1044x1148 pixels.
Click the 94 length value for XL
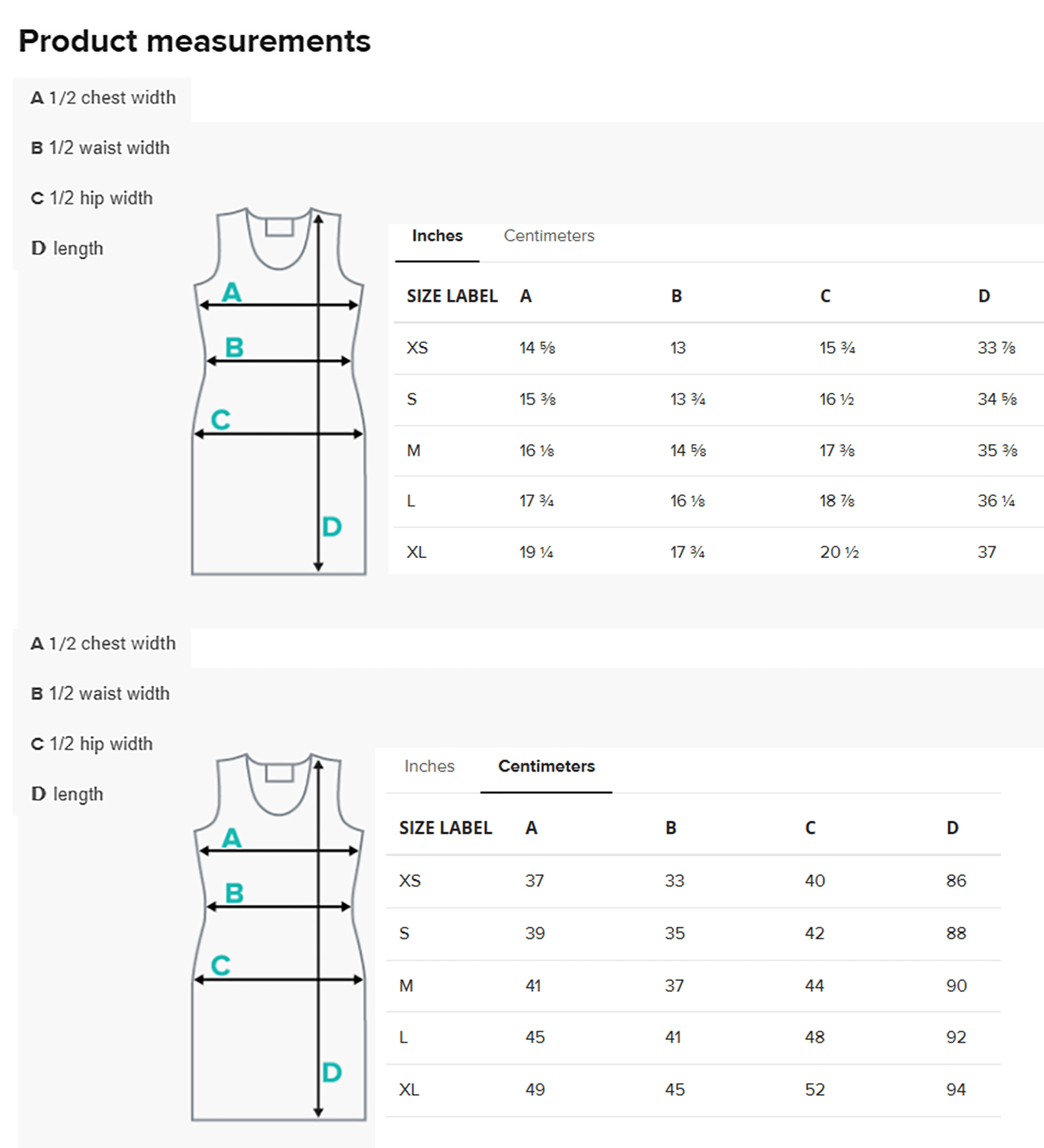[x=956, y=1089]
